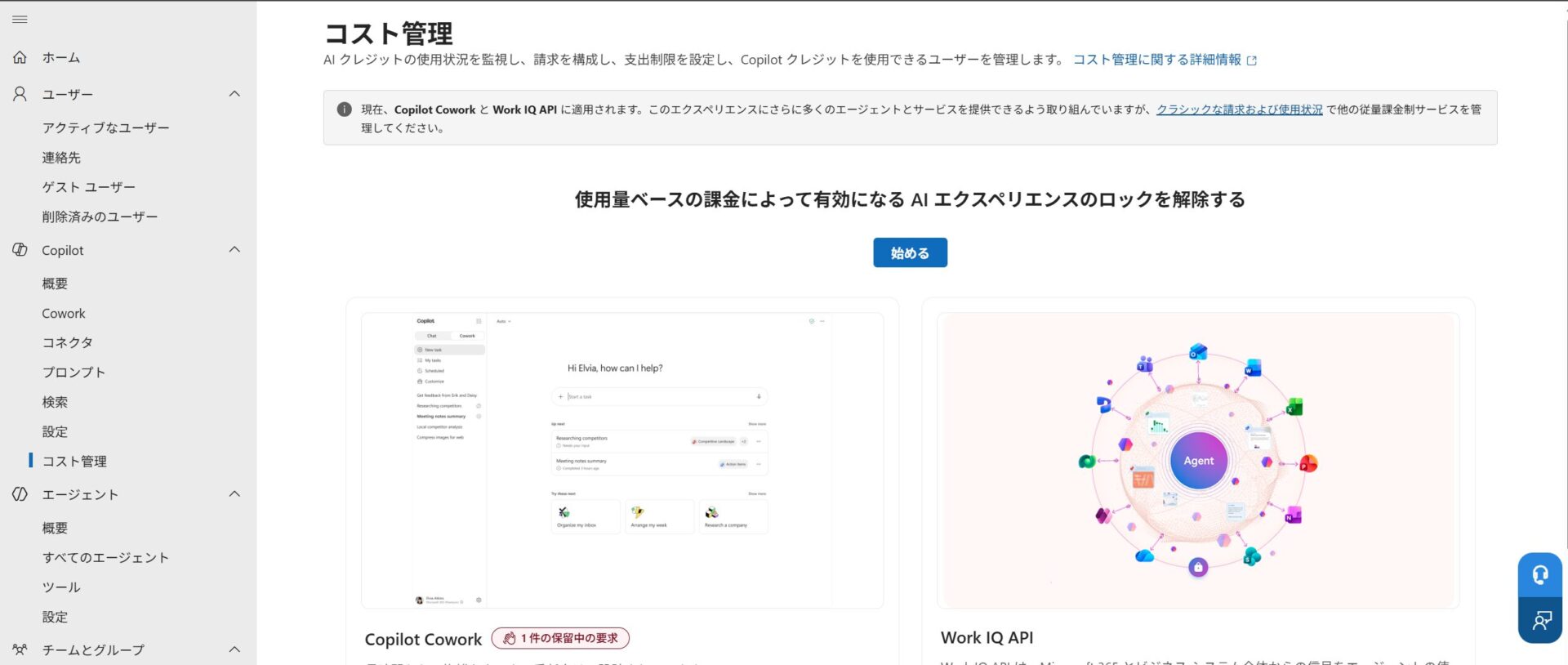Click the Home house icon in sidebar
Viewport: 1568px width, 665px height.
[x=20, y=57]
